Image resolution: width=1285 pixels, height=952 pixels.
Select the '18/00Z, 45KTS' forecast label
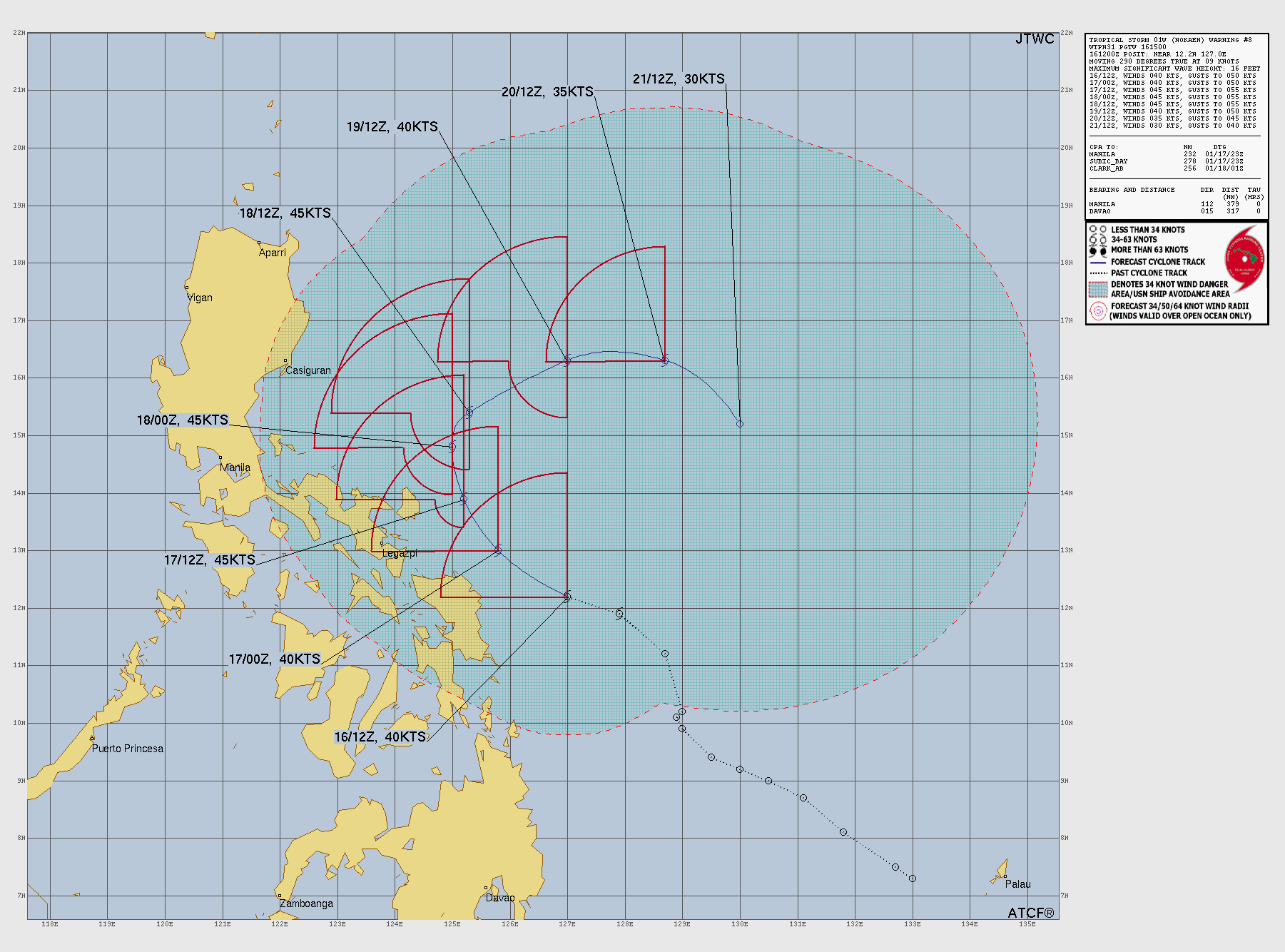[x=183, y=420]
